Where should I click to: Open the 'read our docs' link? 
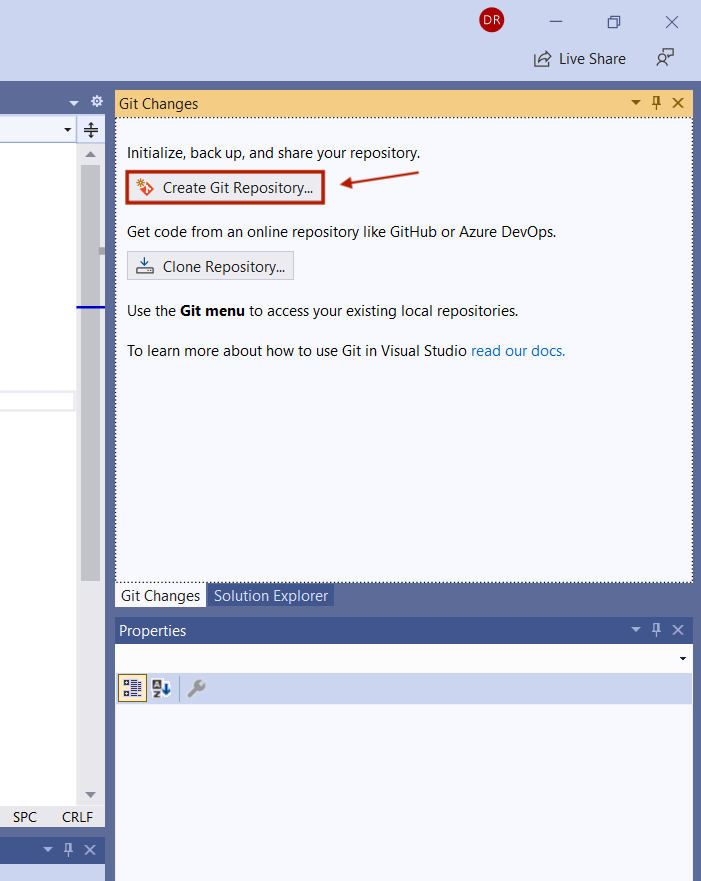click(517, 350)
